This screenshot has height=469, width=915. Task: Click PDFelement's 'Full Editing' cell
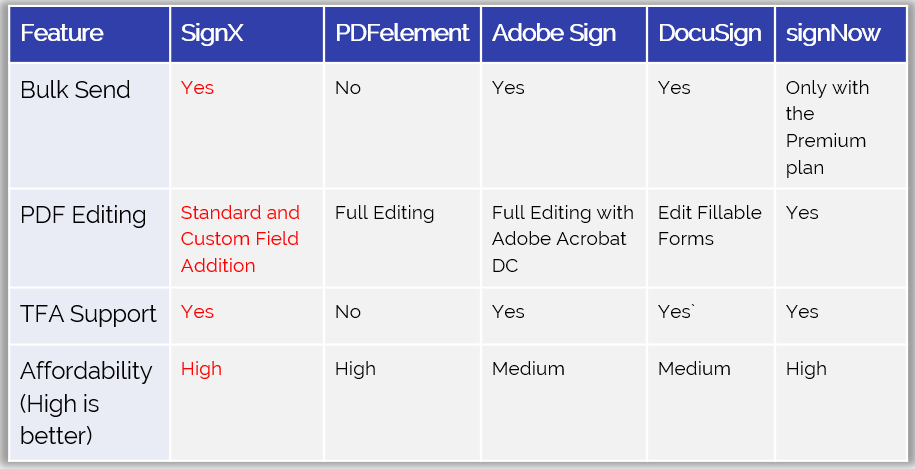click(x=385, y=213)
